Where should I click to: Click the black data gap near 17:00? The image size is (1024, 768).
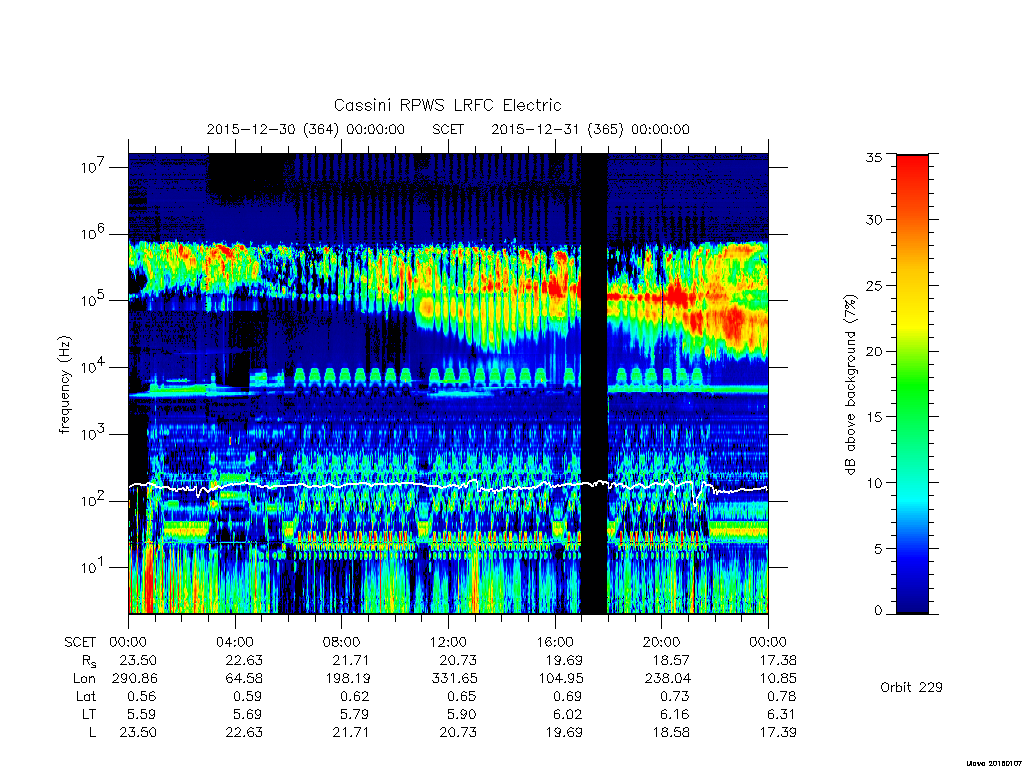tap(594, 384)
